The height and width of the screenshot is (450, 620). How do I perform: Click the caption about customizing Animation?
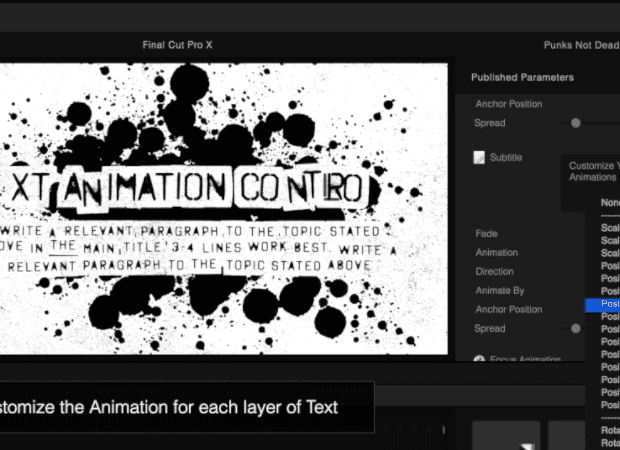(187, 407)
